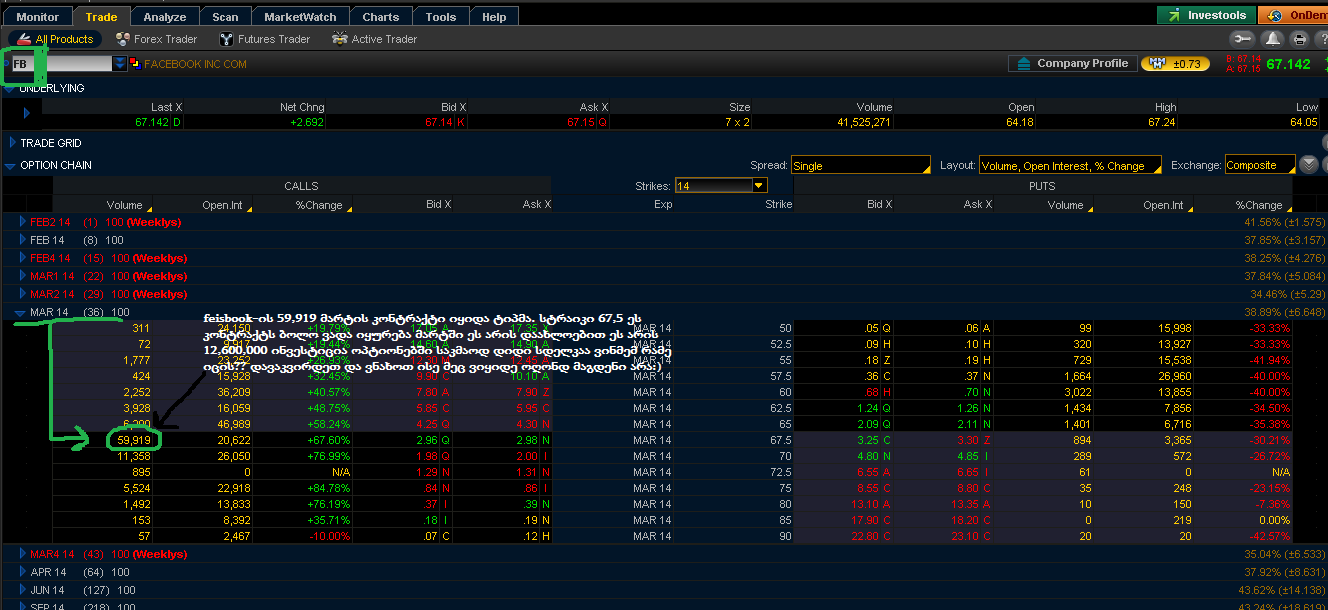Expand the APR 14 expiration row

(21, 573)
